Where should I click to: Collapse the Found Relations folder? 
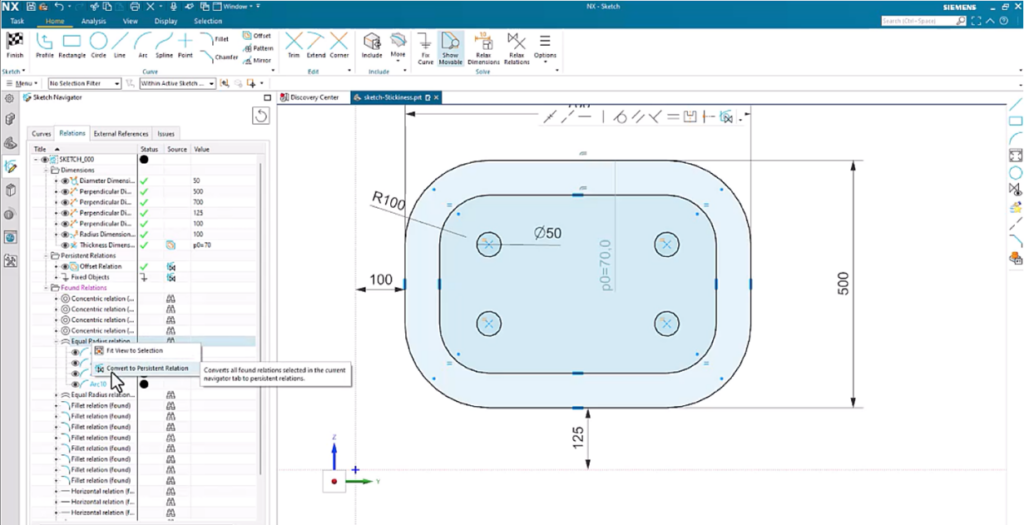46,288
